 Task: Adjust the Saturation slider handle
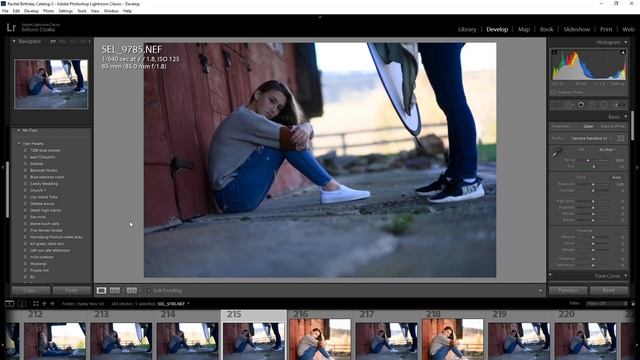(593, 265)
